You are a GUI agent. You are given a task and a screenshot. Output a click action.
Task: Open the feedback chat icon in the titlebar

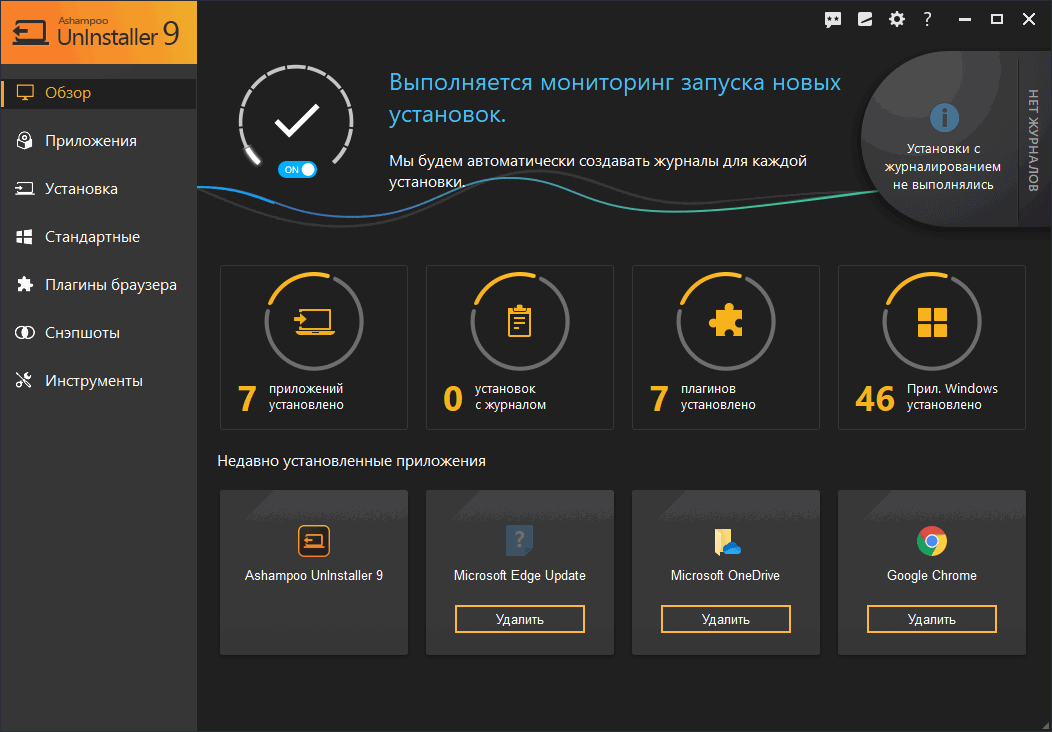point(833,18)
